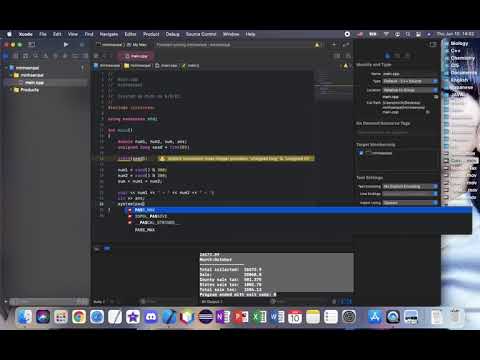The height and width of the screenshot is (360, 480).
Task: Select the History inspector icon
Action: point(397,56)
